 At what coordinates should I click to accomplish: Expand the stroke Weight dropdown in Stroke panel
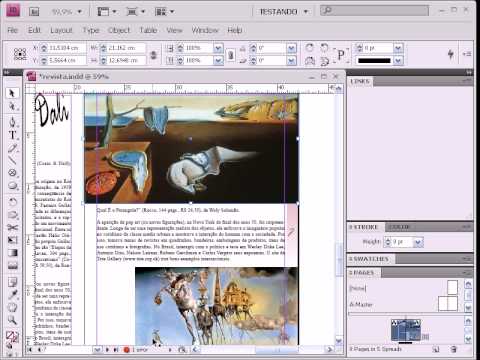tap(418, 242)
